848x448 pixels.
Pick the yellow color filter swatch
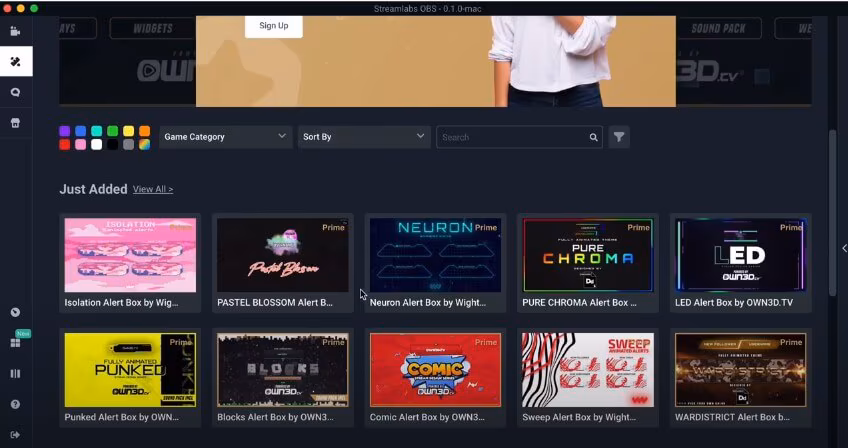click(x=128, y=131)
